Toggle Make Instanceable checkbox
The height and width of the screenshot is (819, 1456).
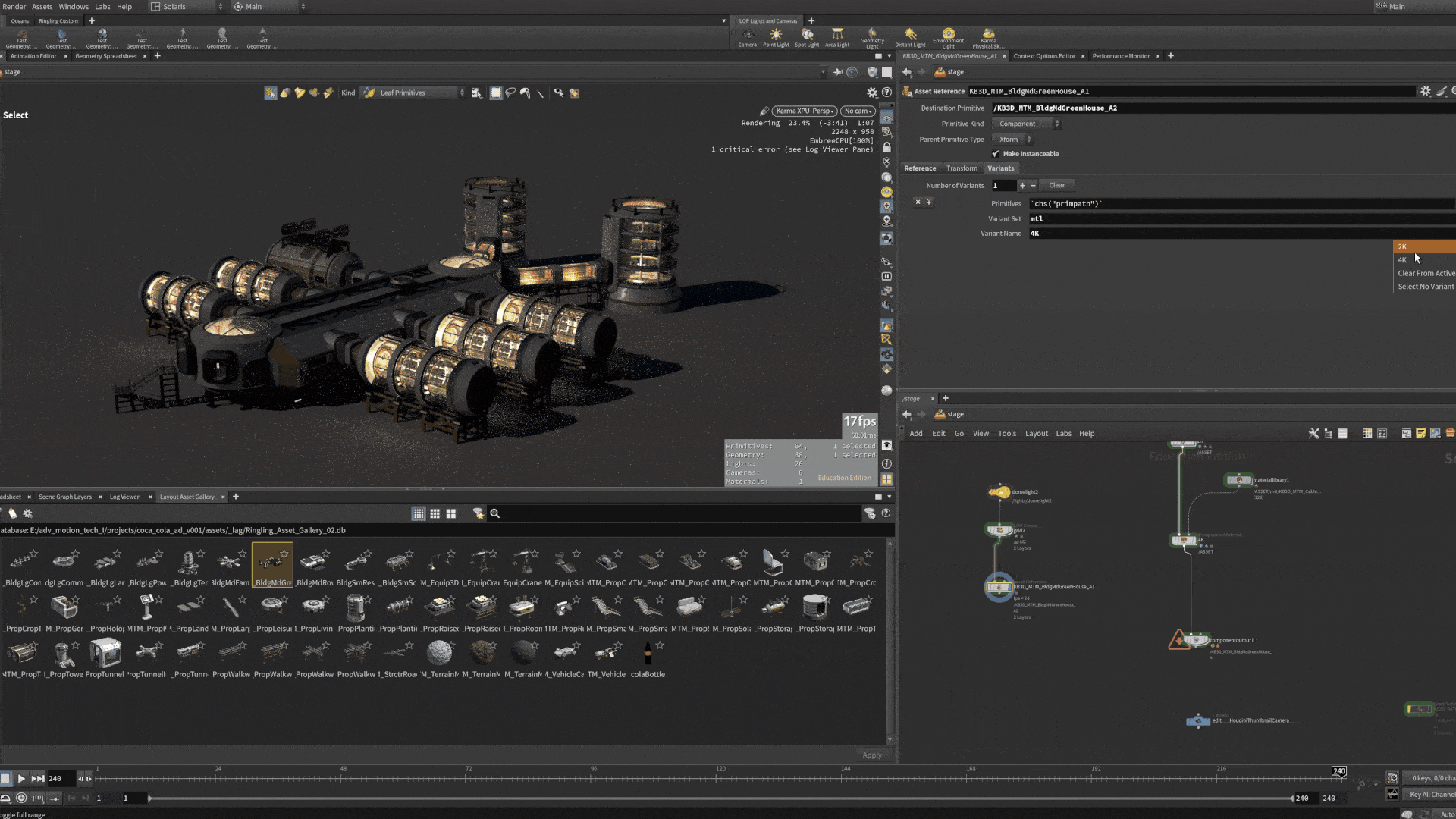tap(996, 154)
